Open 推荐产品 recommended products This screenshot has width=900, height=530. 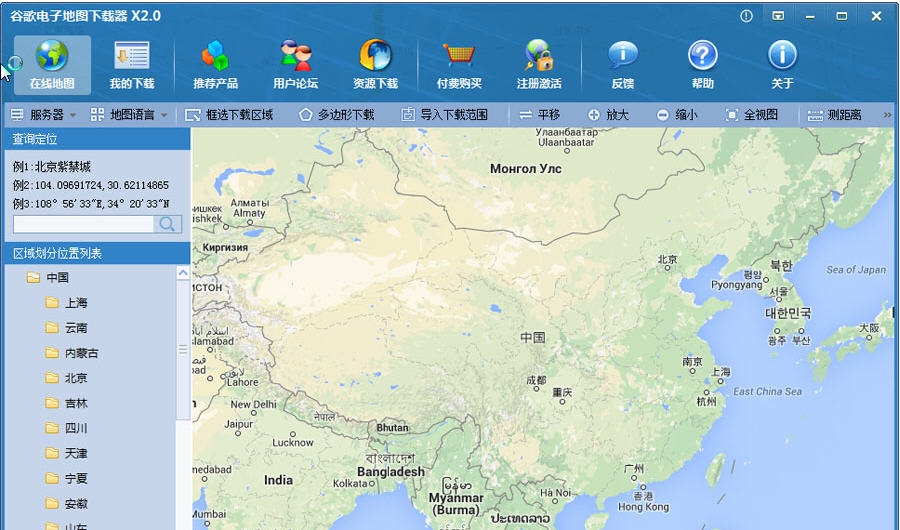point(215,65)
